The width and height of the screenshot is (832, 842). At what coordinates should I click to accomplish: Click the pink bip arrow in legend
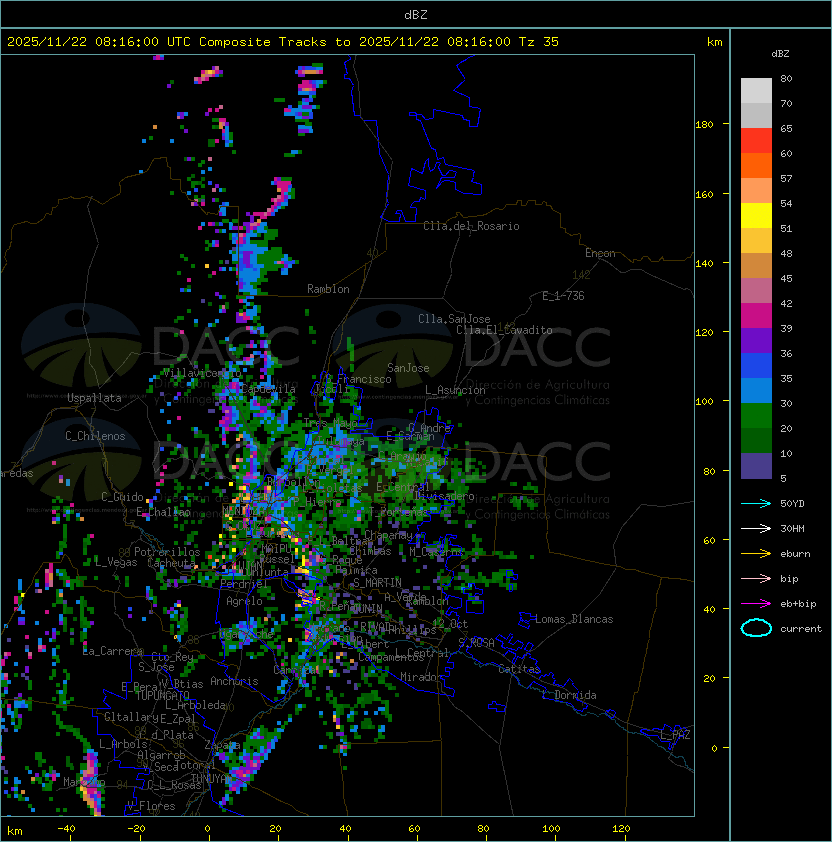(756, 579)
